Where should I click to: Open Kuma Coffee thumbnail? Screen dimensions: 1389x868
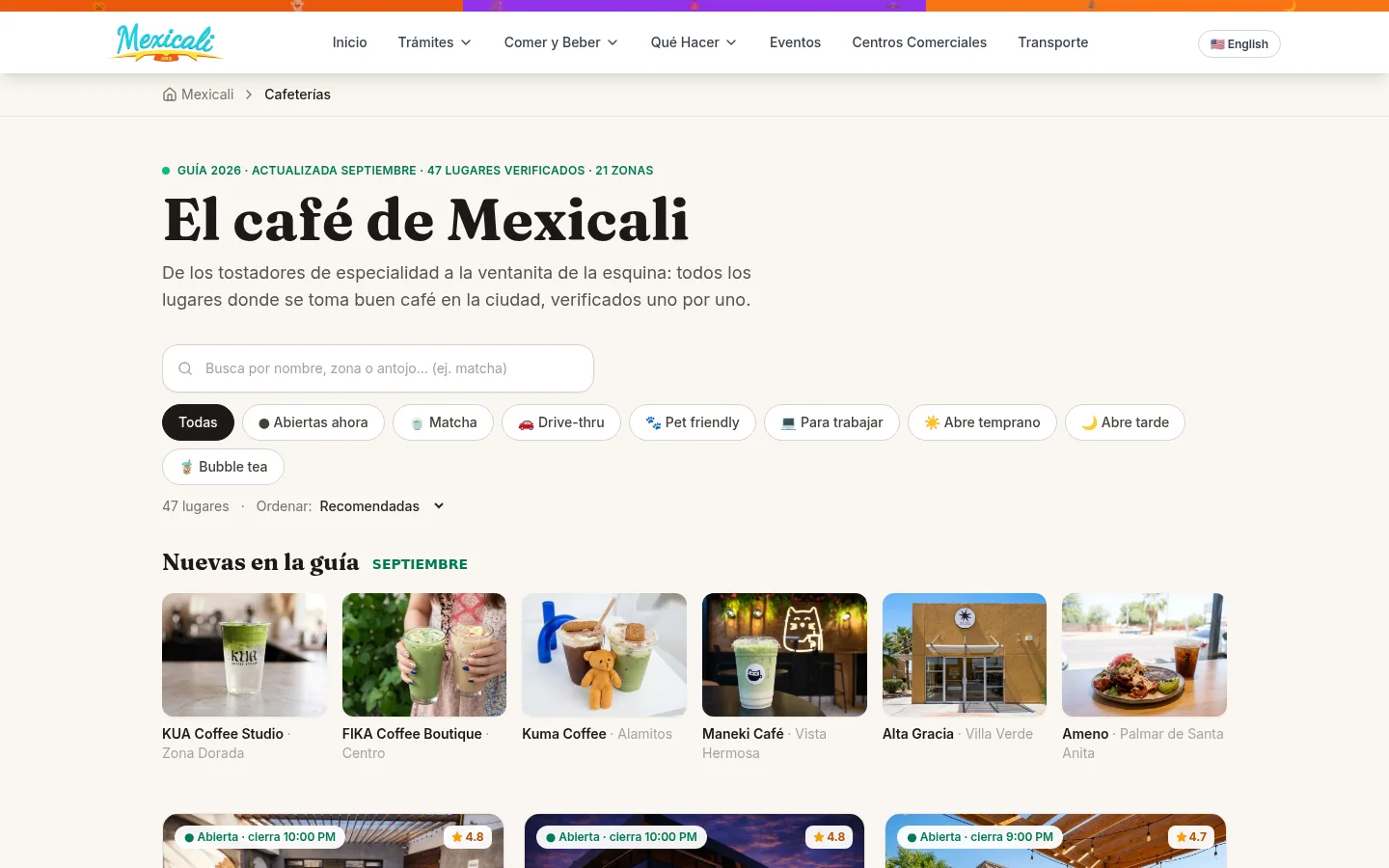click(604, 655)
